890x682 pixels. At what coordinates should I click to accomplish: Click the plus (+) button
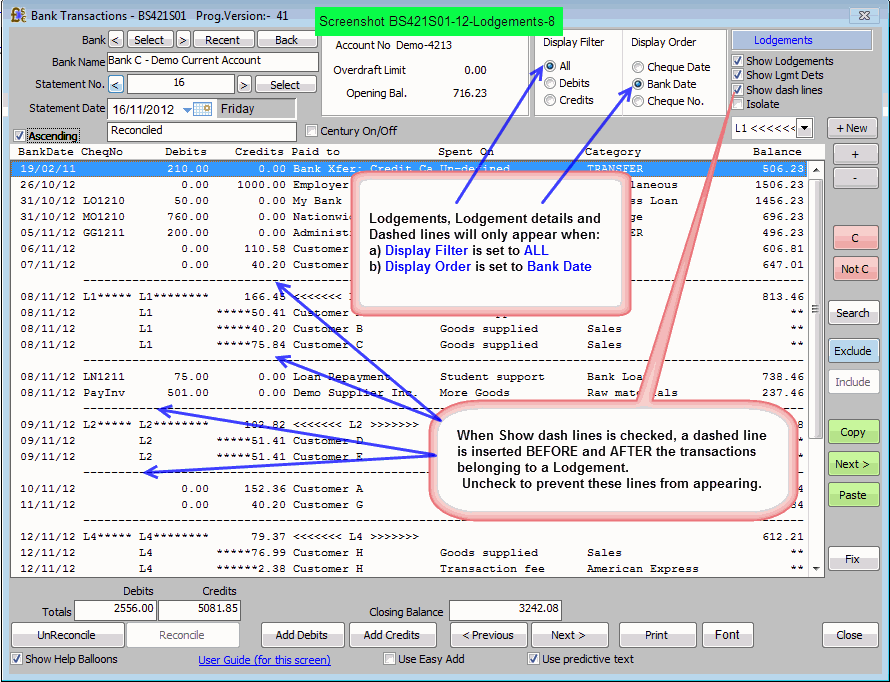[x=855, y=154]
